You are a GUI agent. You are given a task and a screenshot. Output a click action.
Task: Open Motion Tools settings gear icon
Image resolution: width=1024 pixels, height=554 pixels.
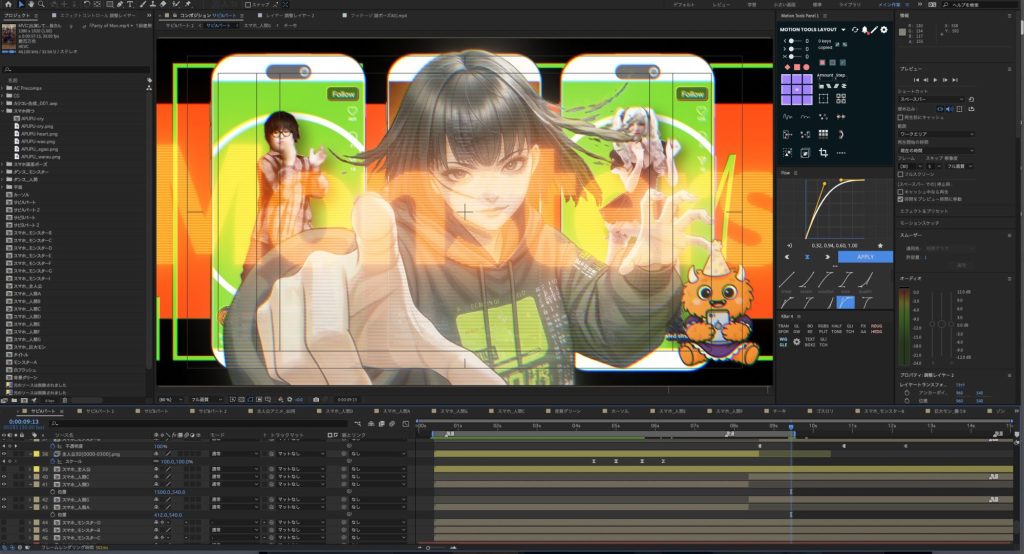pyautogui.click(x=884, y=30)
